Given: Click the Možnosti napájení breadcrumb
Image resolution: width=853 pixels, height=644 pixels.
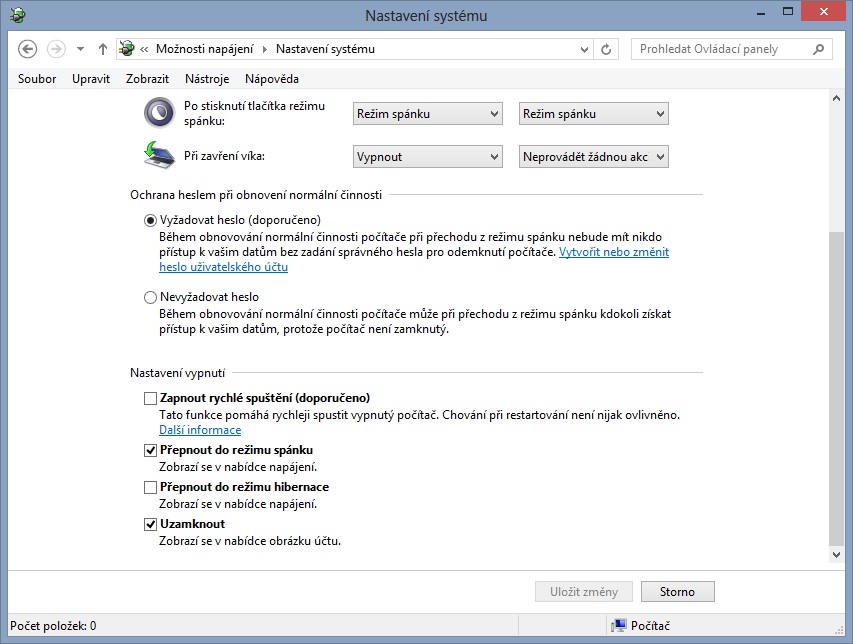Looking at the screenshot, I should coord(205,49).
